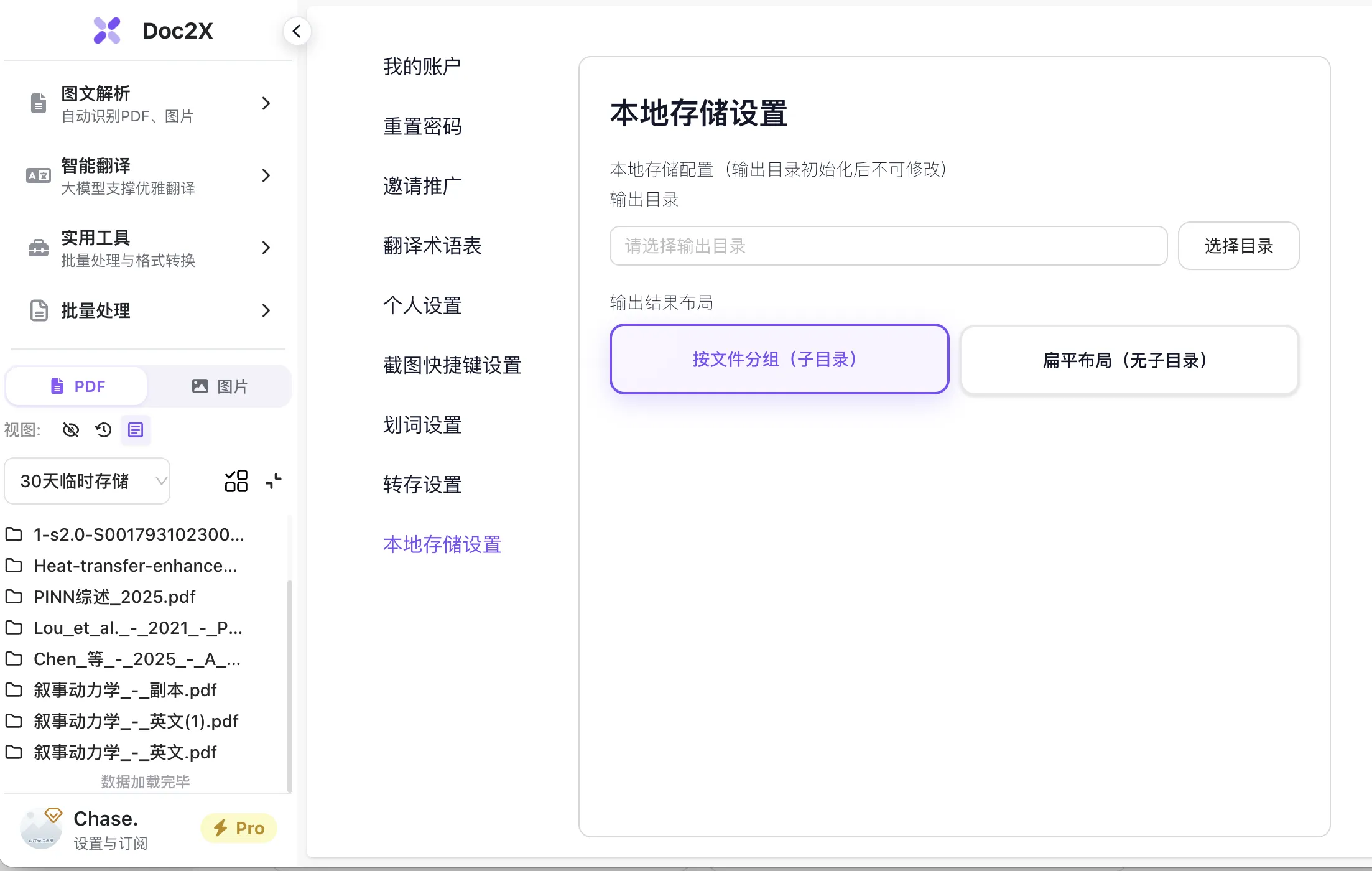
Task: Click the collapse-all arrows icon
Action: (274, 481)
